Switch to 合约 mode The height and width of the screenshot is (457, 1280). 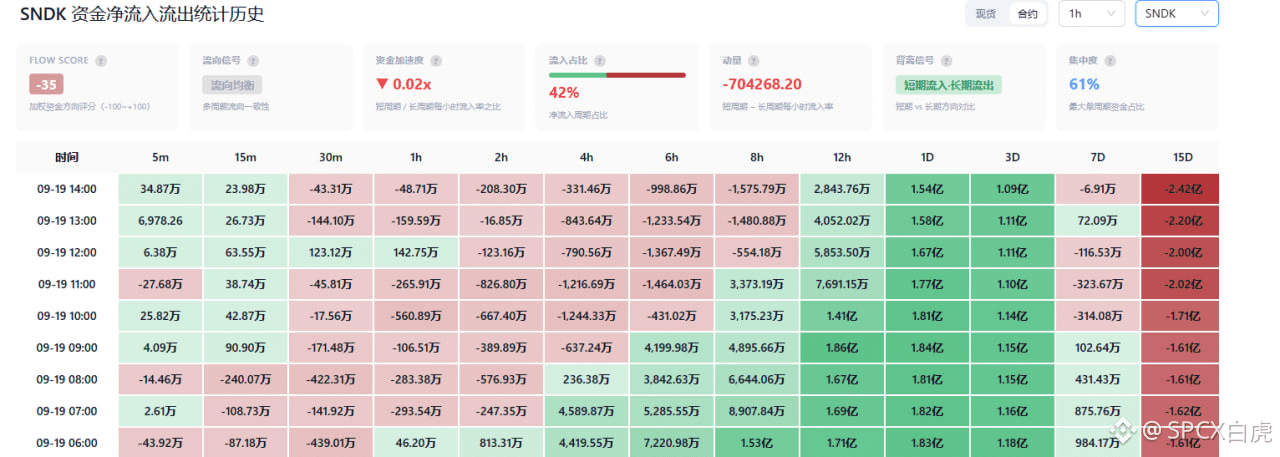1028,14
